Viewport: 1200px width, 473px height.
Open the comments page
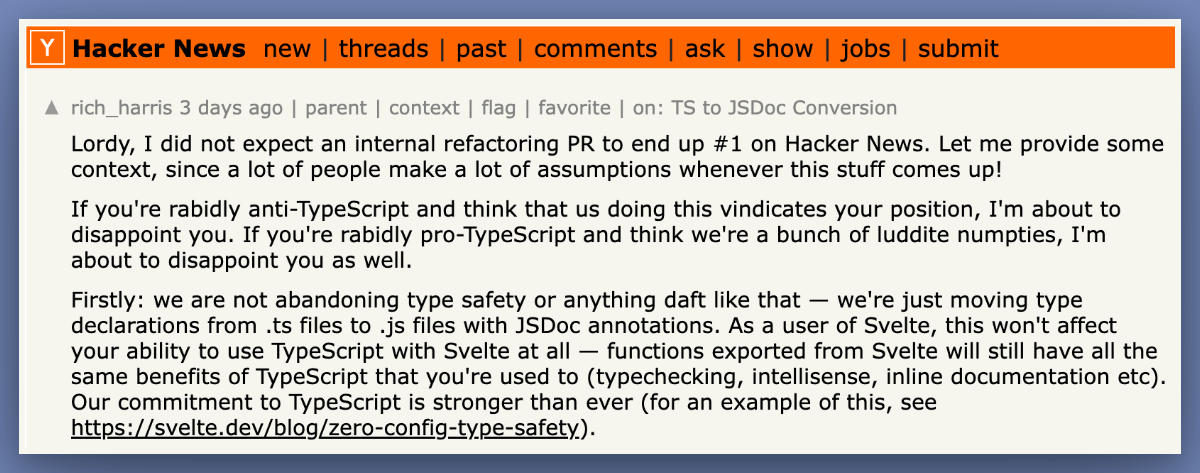595,48
